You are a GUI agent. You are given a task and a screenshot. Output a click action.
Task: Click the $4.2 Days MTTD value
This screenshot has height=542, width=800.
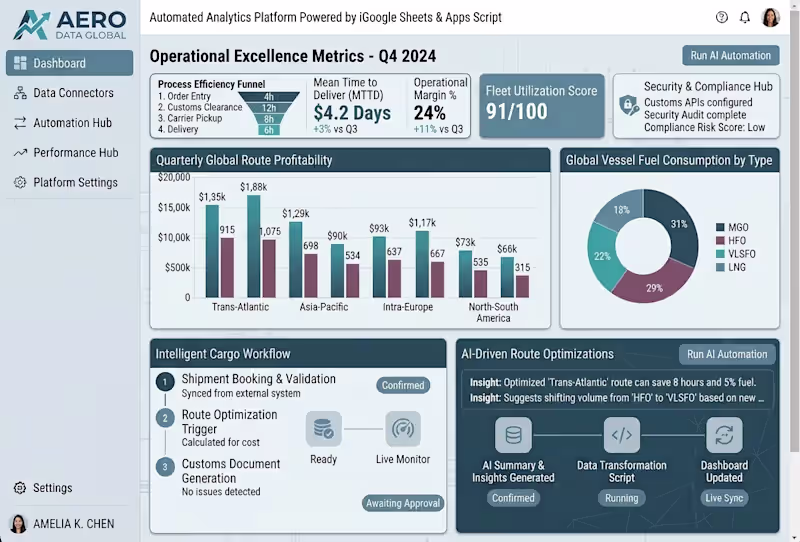coord(352,113)
